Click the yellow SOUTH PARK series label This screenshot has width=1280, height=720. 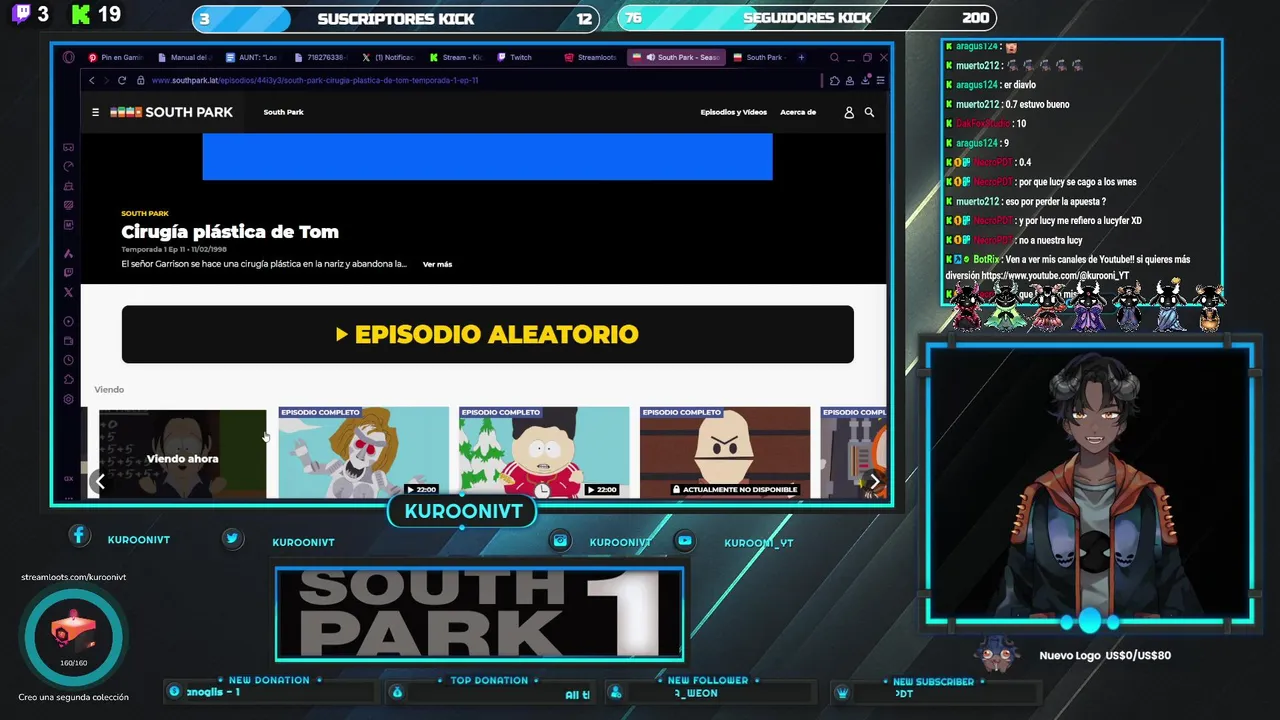(x=145, y=213)
